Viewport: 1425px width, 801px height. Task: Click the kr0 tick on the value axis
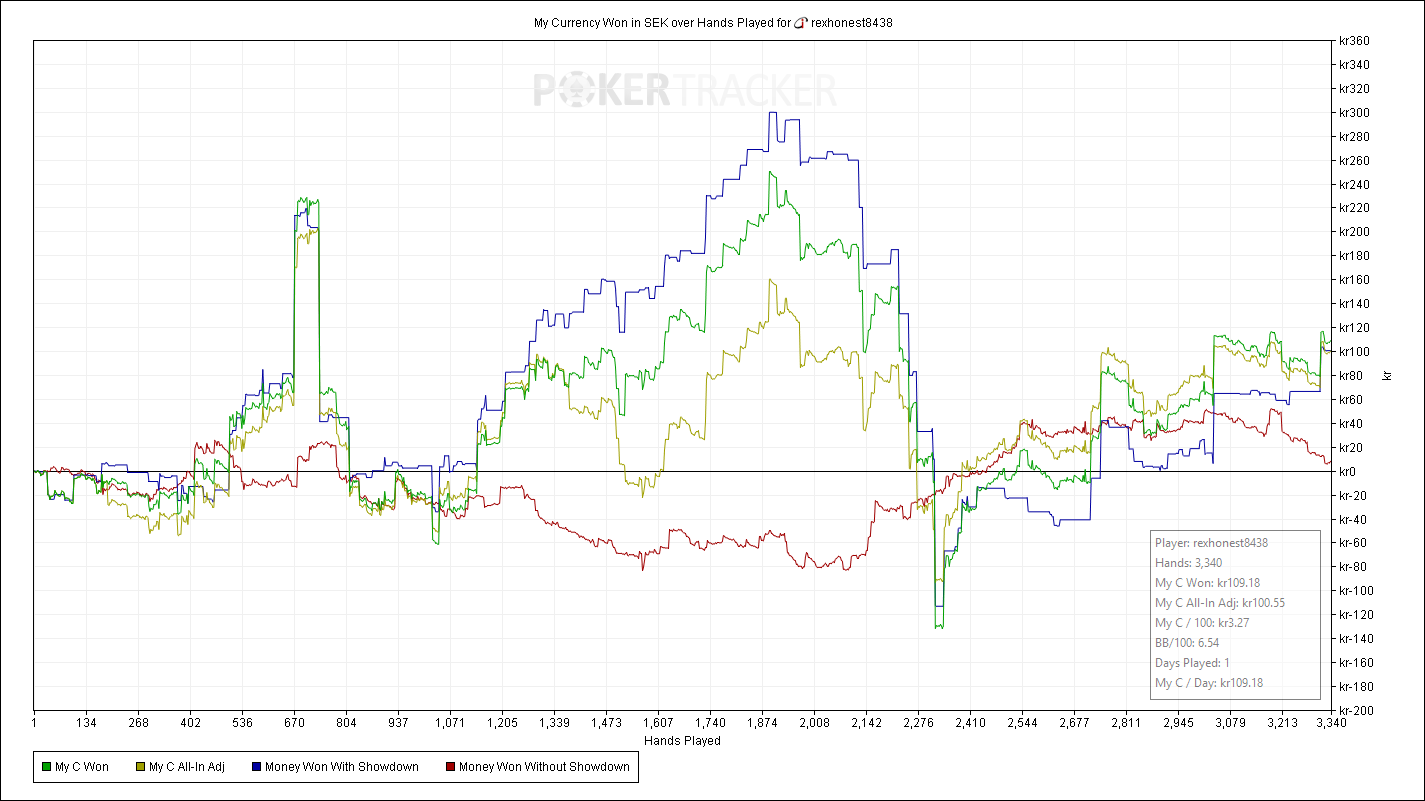point(1348,471)
